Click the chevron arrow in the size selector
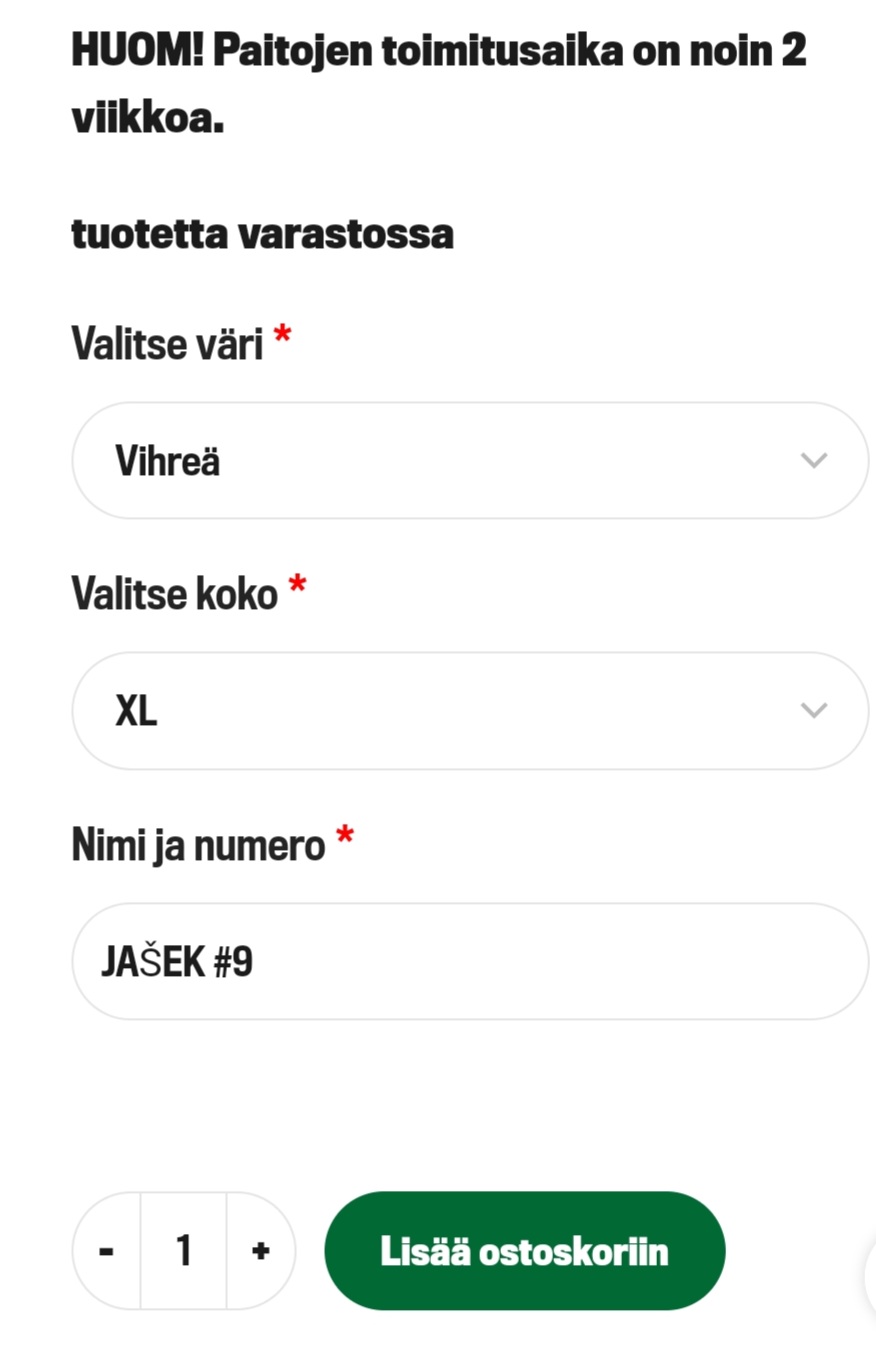The width and height of the screenshot is (876, 1349). pos(814,711)
